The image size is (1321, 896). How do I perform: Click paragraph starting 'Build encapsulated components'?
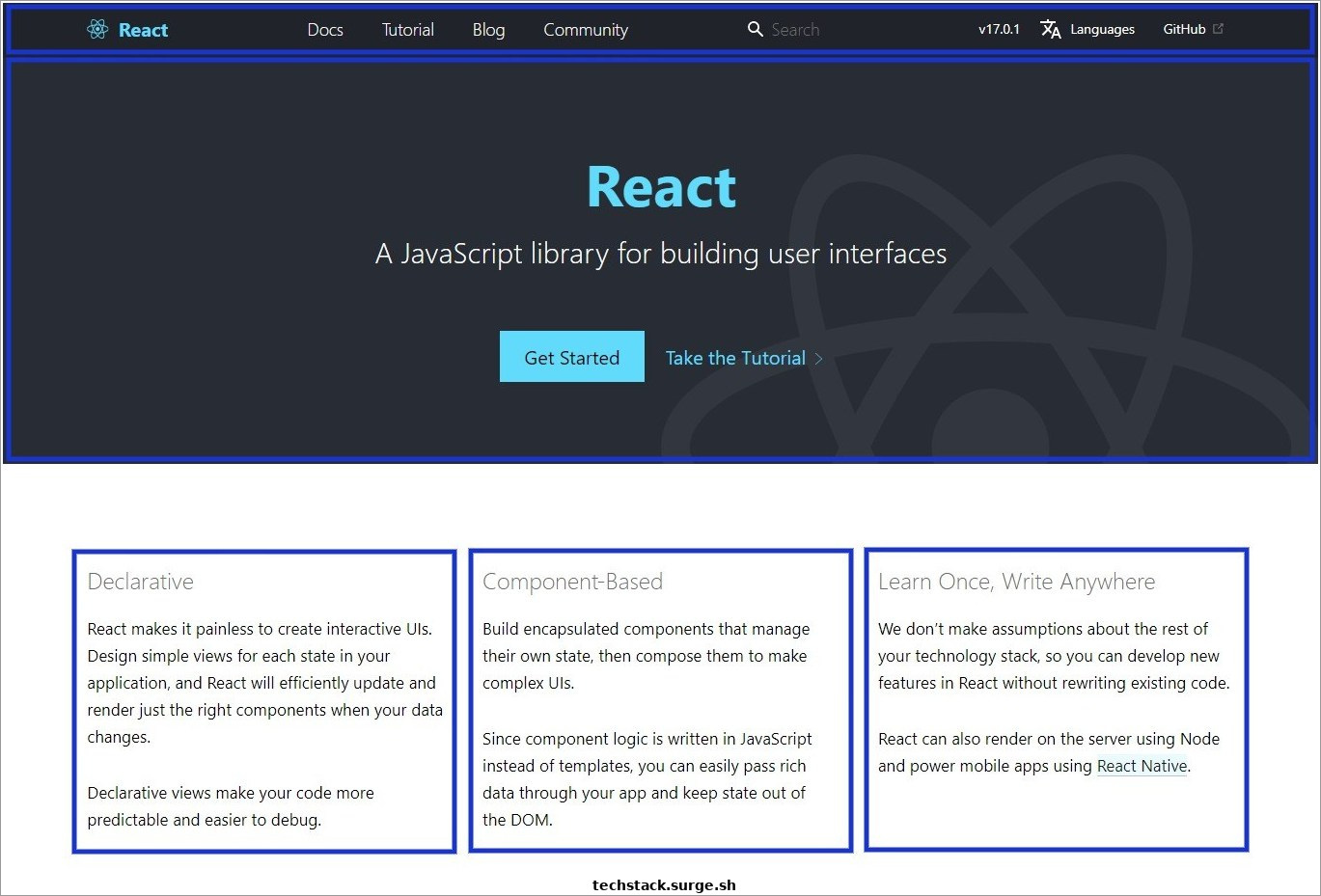coord(647,656)
